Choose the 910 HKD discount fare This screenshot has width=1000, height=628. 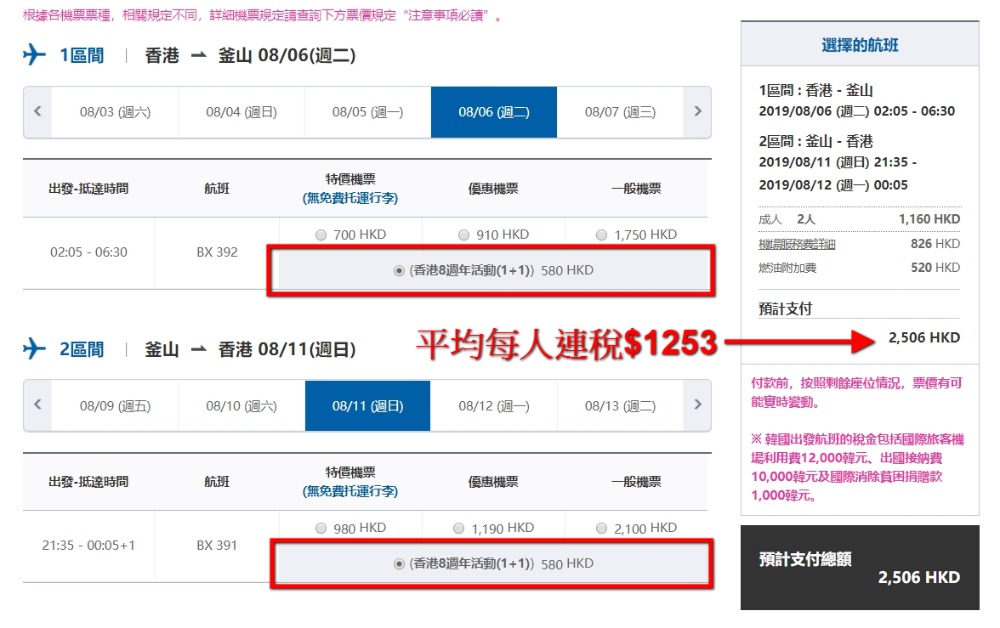pos(463,235)
